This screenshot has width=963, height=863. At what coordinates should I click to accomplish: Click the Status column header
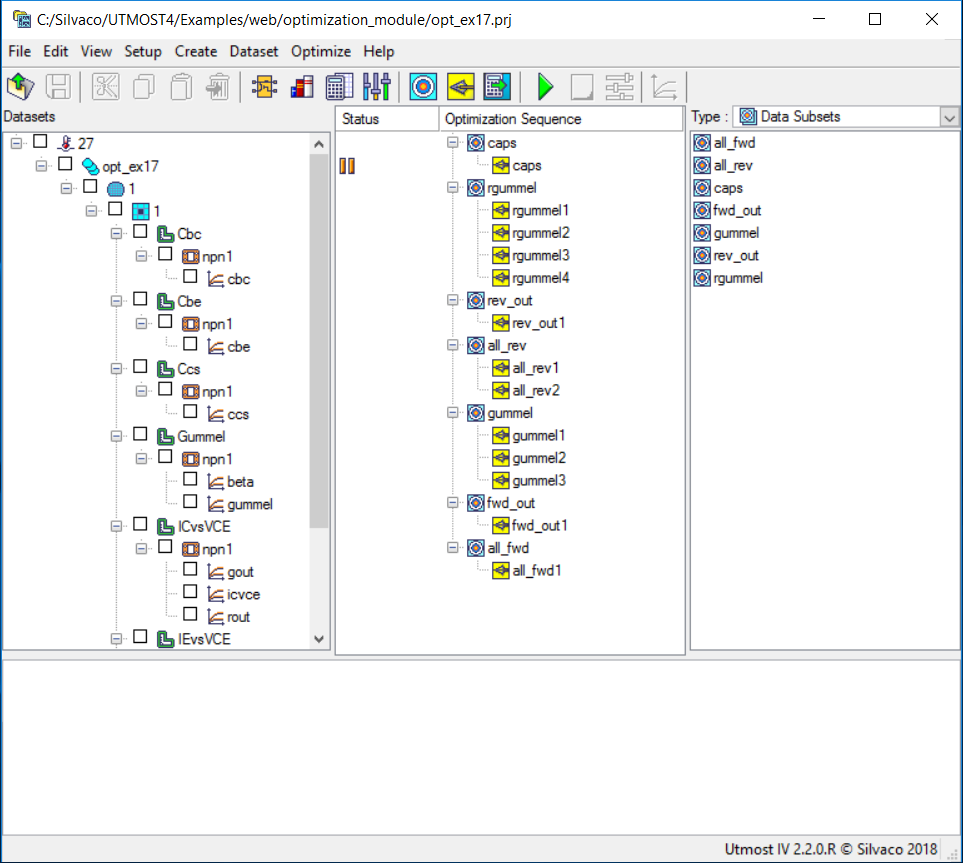388,119
